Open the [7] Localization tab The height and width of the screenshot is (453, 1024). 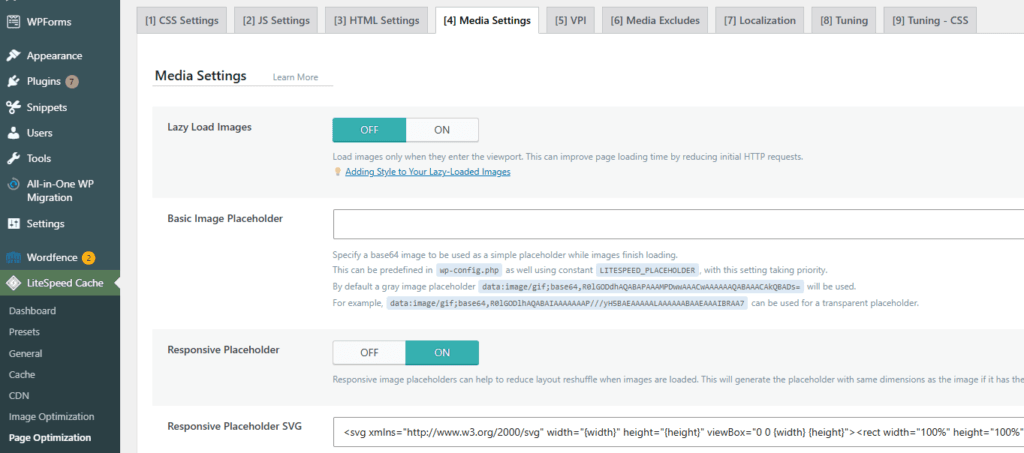point(760,20)
